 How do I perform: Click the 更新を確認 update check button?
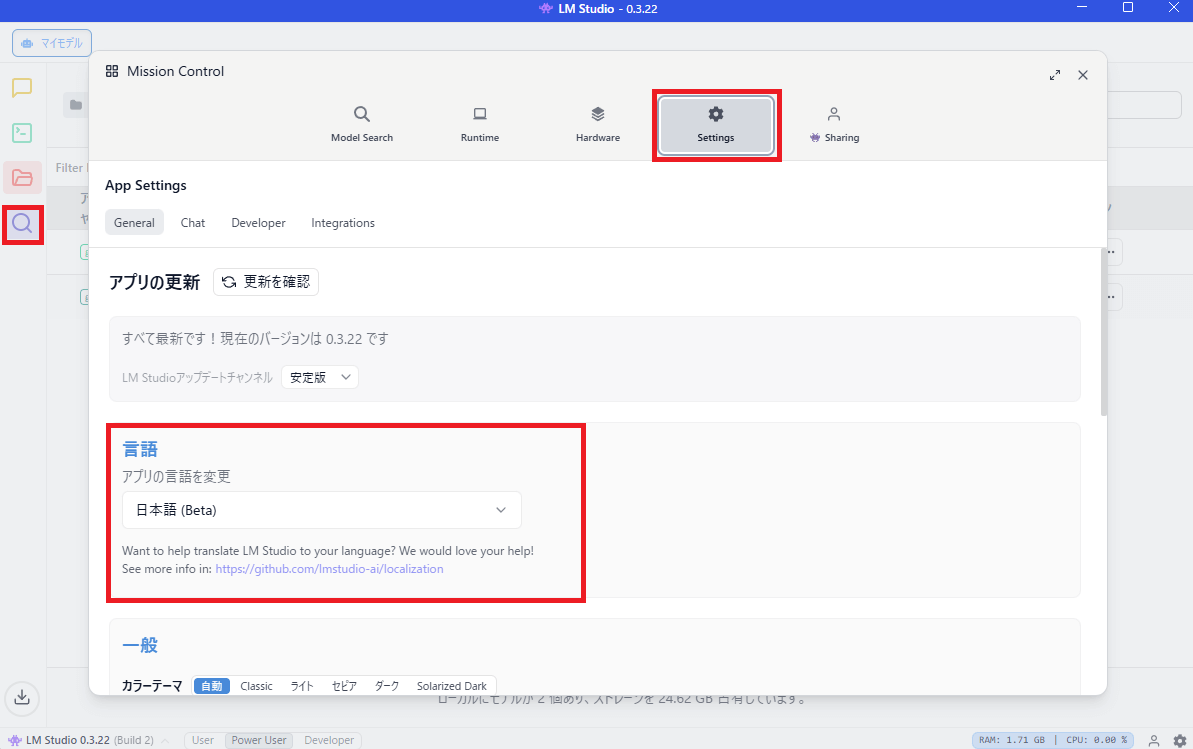pos(266,282)
